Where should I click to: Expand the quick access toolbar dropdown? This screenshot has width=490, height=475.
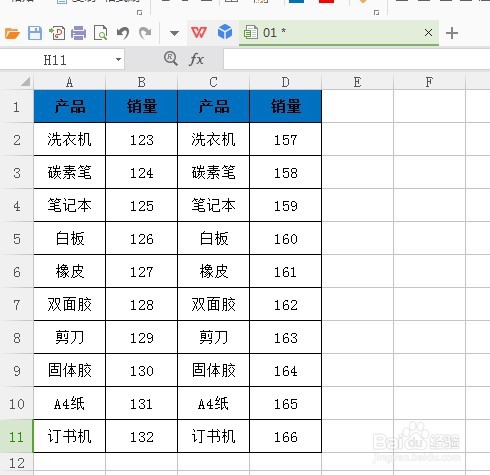point(174,33)
